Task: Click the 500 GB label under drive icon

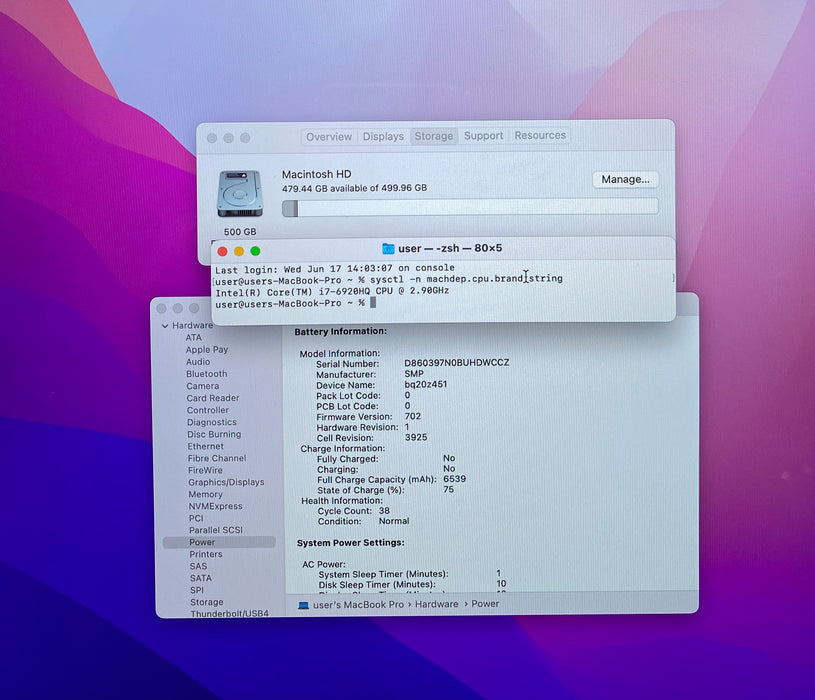Action: click(x=240, y=232)
